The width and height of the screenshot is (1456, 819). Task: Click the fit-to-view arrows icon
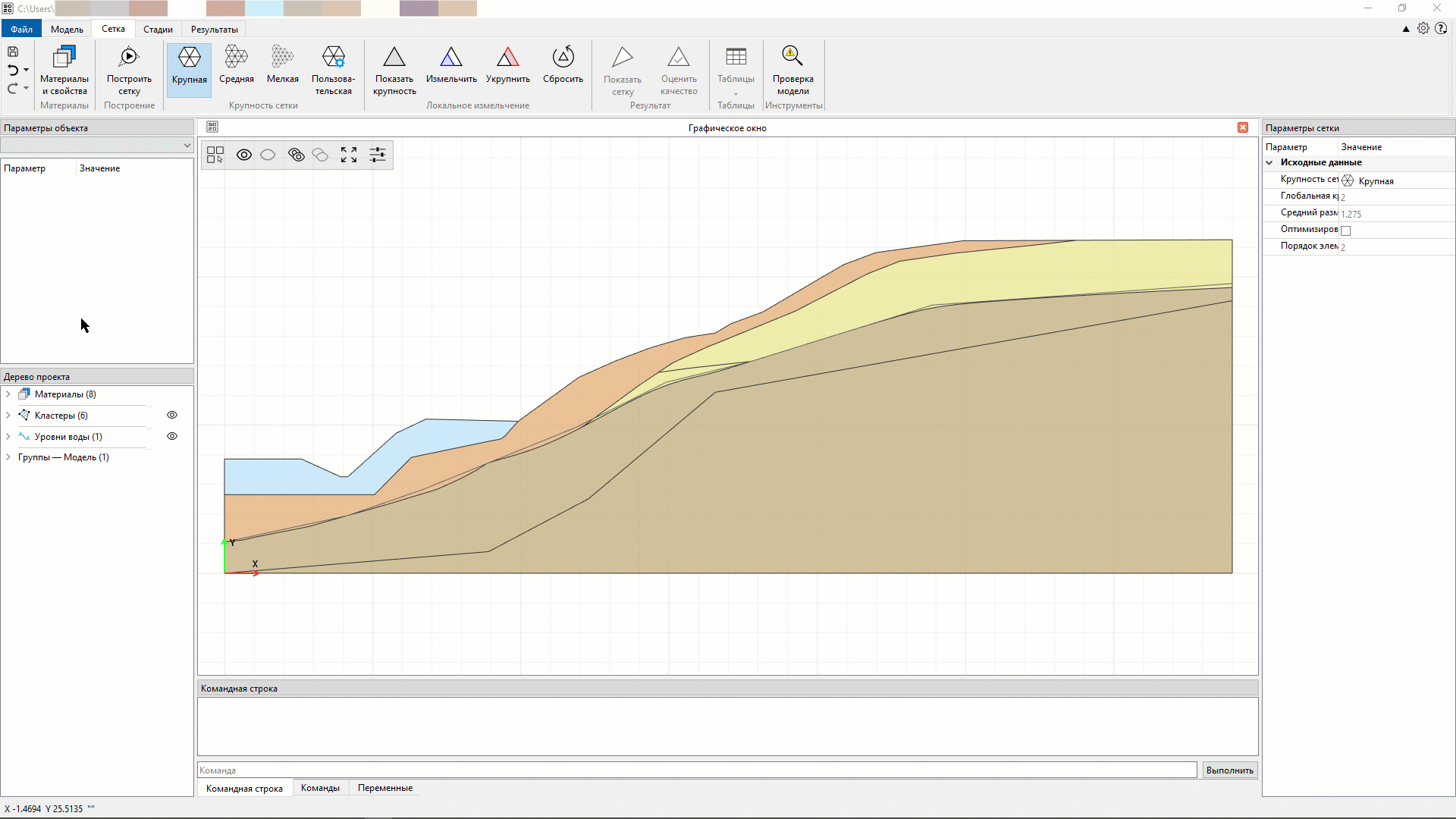point(349,155)
